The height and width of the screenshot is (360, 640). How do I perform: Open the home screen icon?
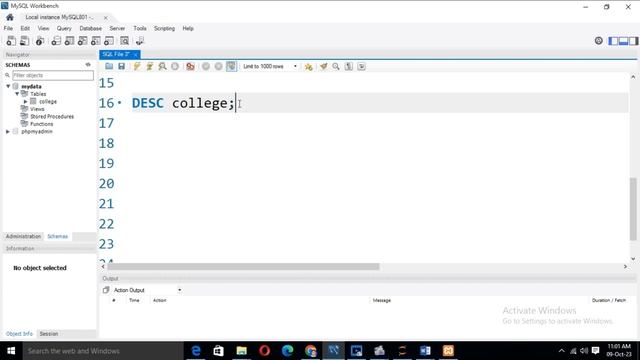(10, 17)
